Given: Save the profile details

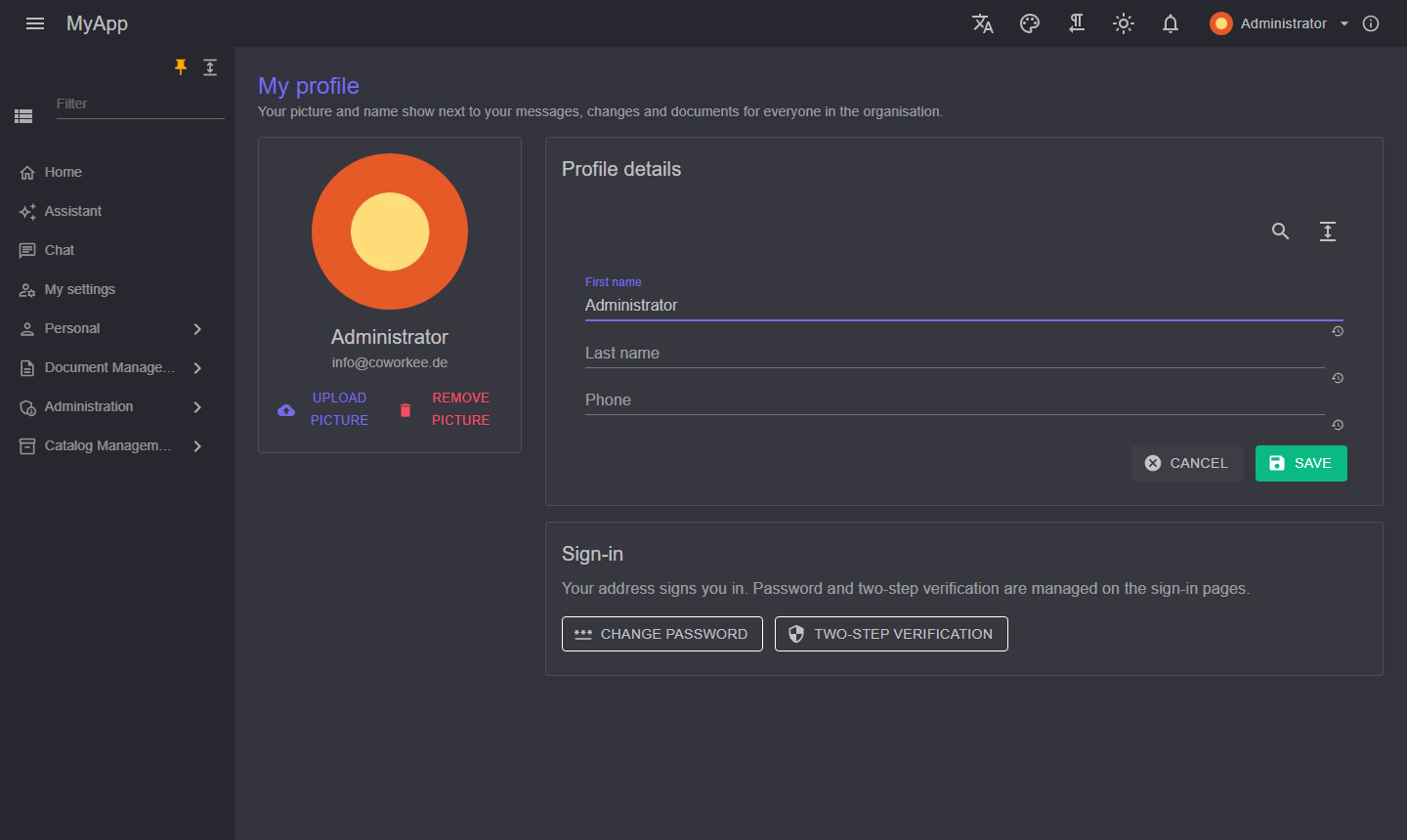Looking at the screenshot, I should pos(1301,464).
